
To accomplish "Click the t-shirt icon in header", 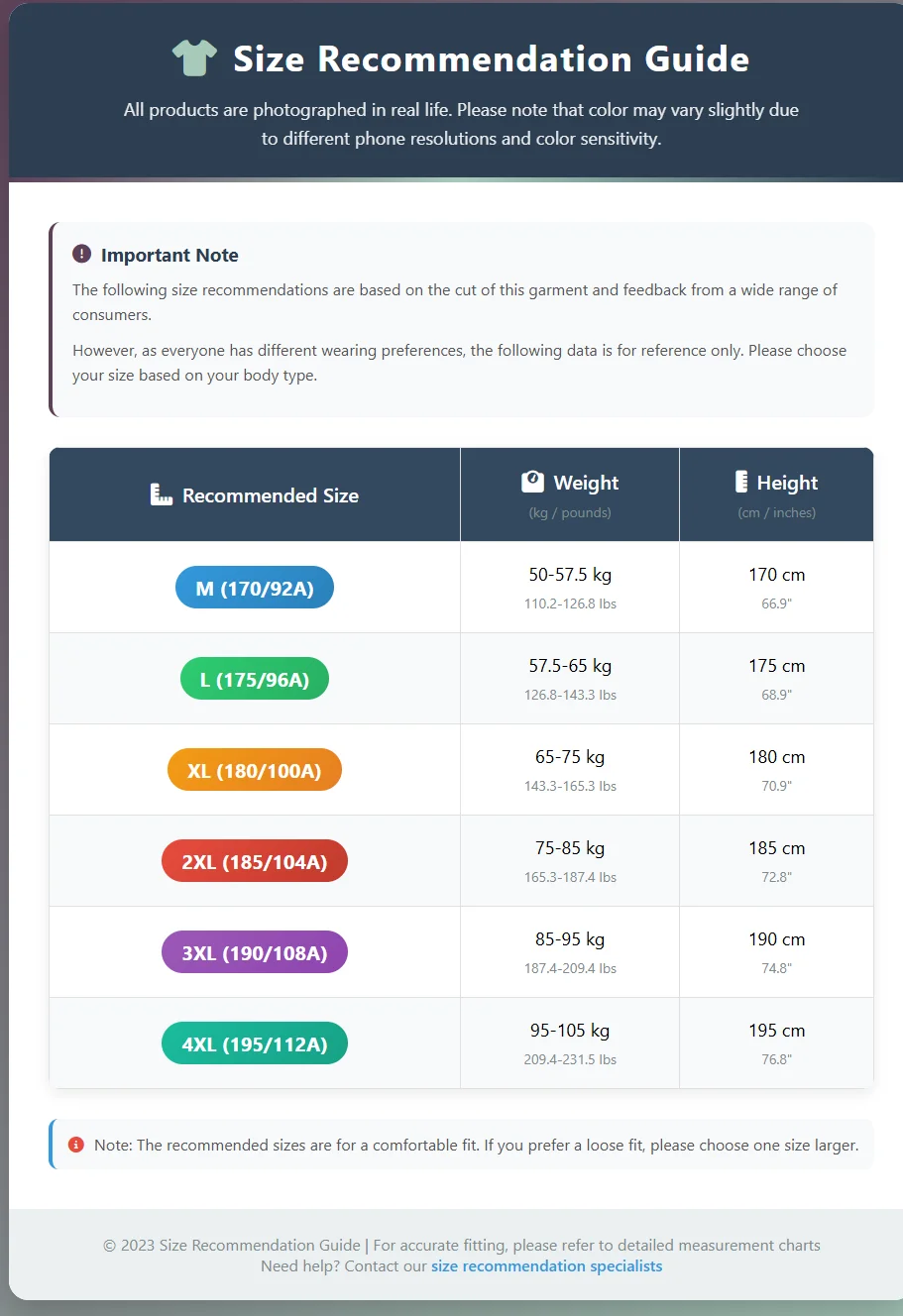I will [x=194, y=58].
